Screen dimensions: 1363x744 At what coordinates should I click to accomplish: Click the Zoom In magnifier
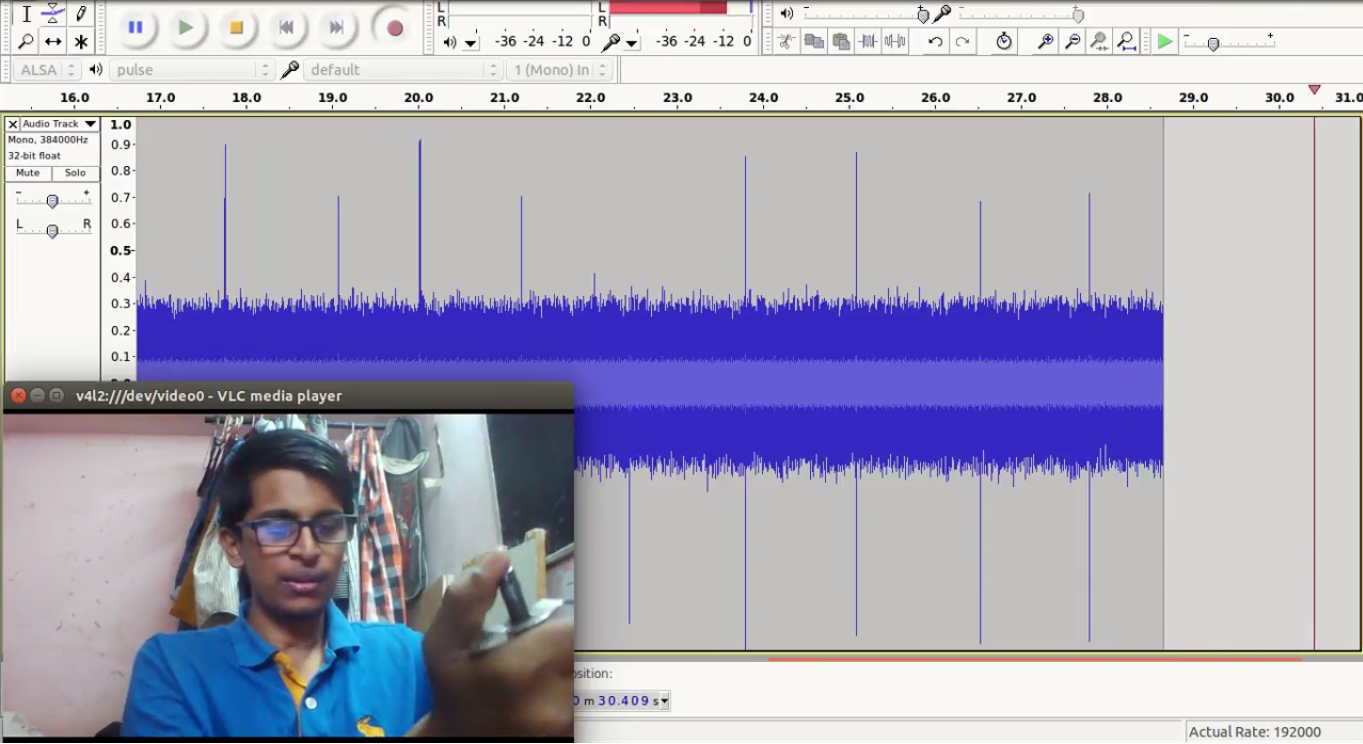pos(1045,41)
